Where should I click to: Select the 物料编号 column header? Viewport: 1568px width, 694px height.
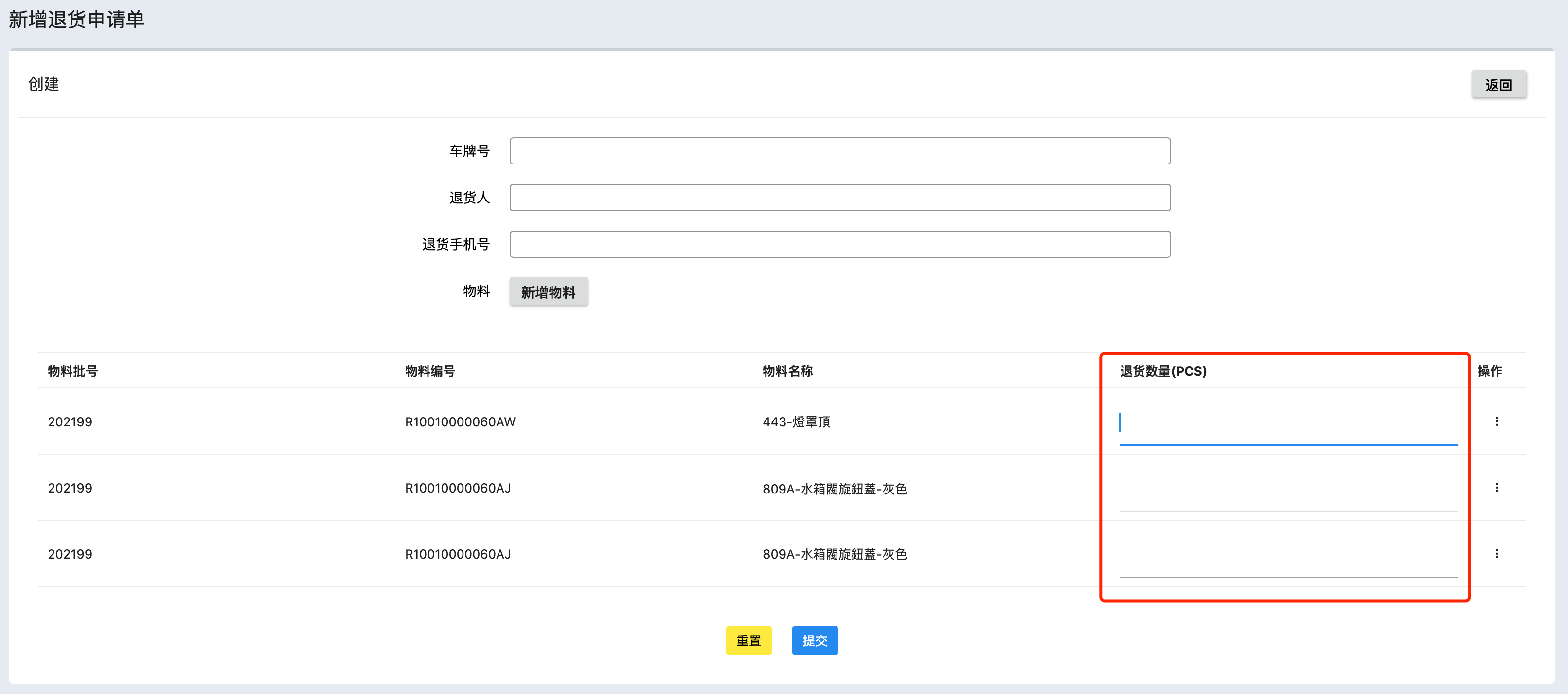coord(430,371)
